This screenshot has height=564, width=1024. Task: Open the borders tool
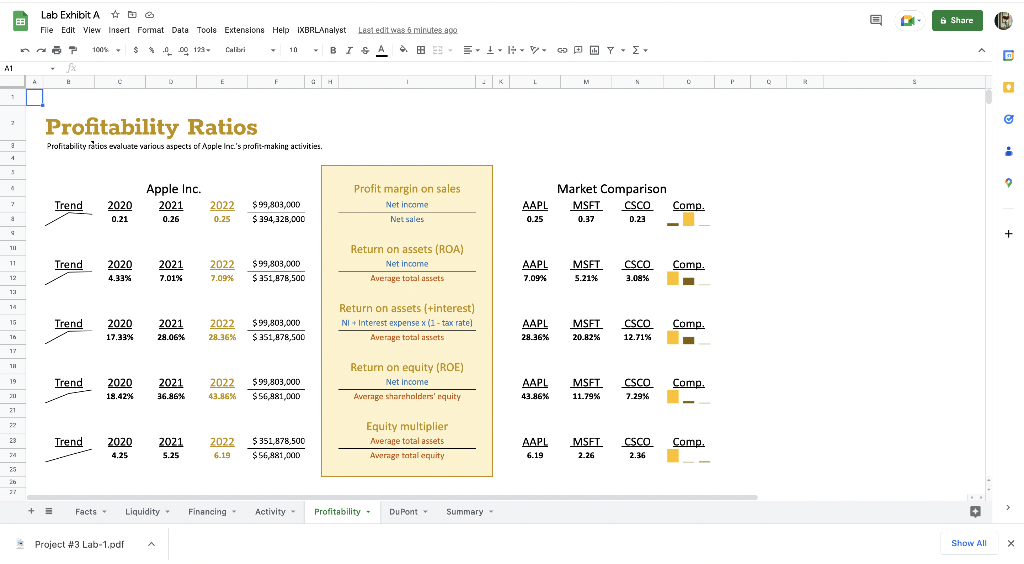tap(421, 50)
